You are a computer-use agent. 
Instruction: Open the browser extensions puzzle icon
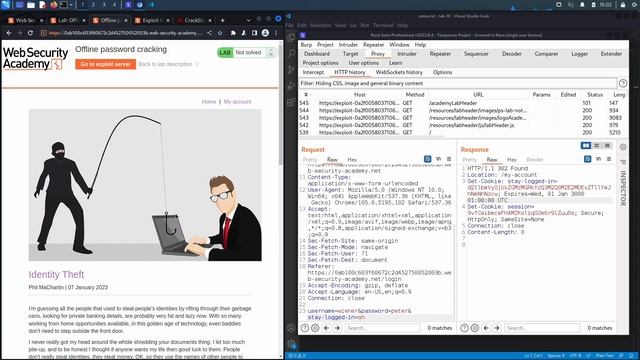tap(233, 33)
